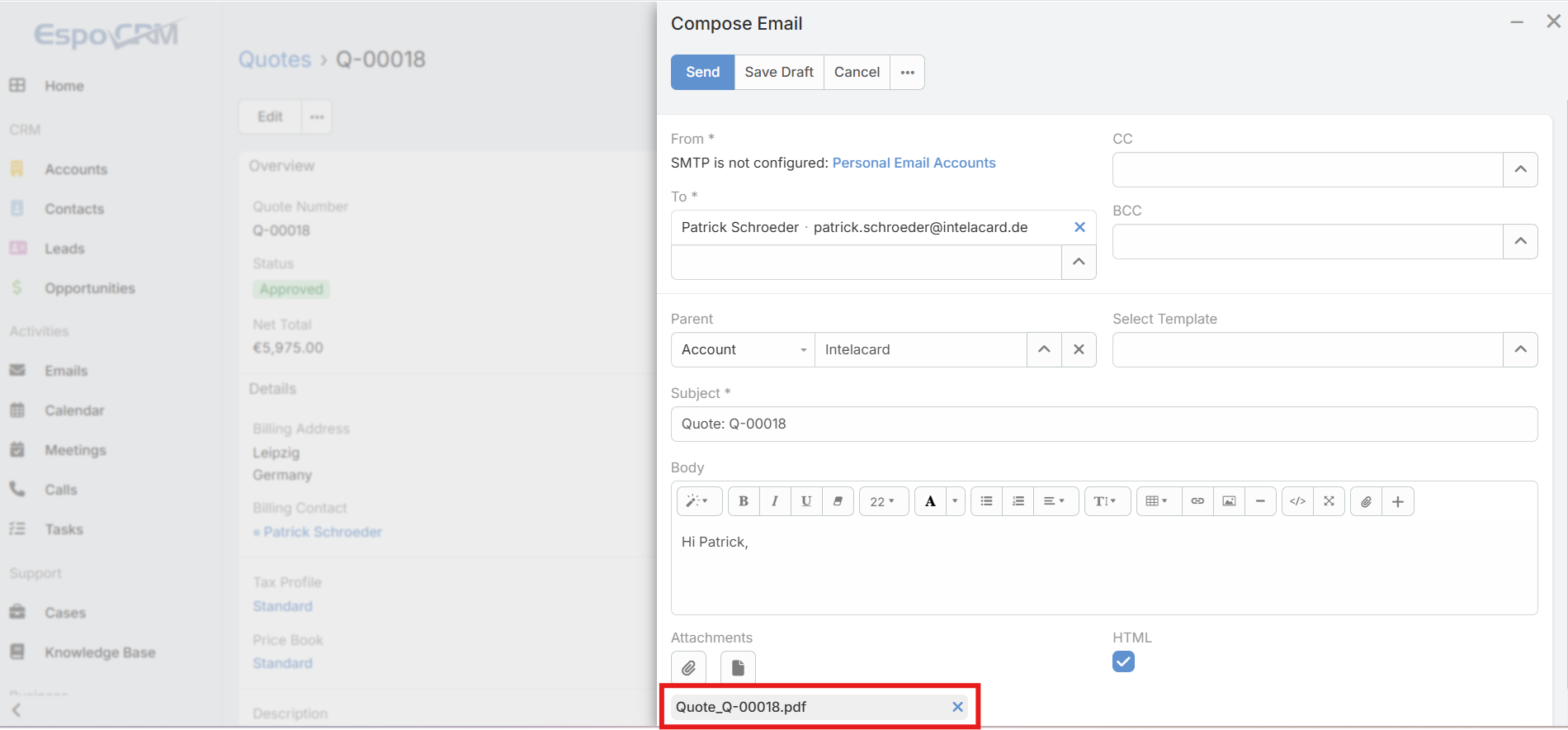Toggle full screen editor mode
Screen dimensions: 1568x730
pos(1329,501)
